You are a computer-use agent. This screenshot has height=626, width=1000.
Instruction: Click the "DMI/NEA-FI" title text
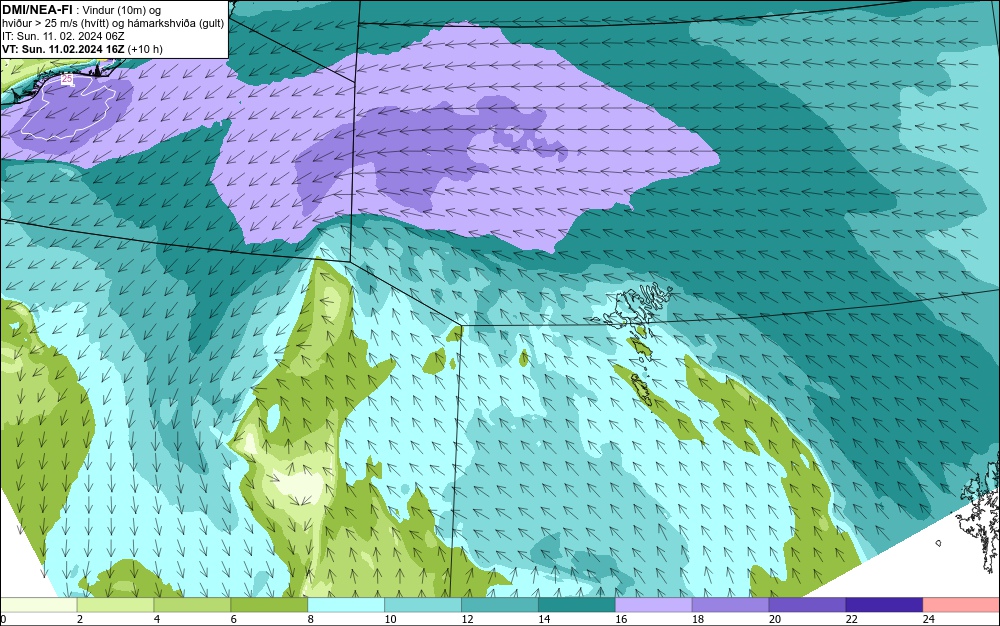tap(37, 10)
